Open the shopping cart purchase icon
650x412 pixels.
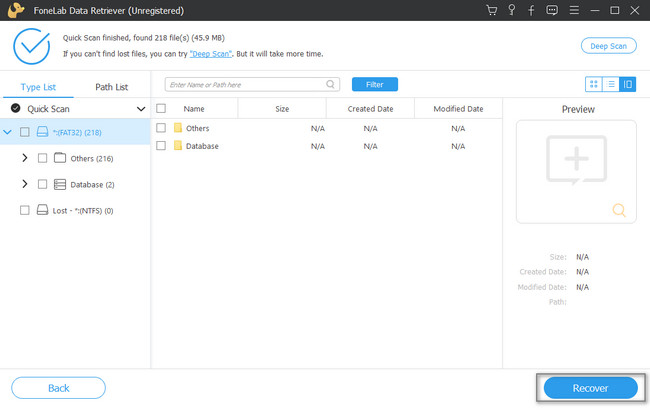(x=492, y=10)
